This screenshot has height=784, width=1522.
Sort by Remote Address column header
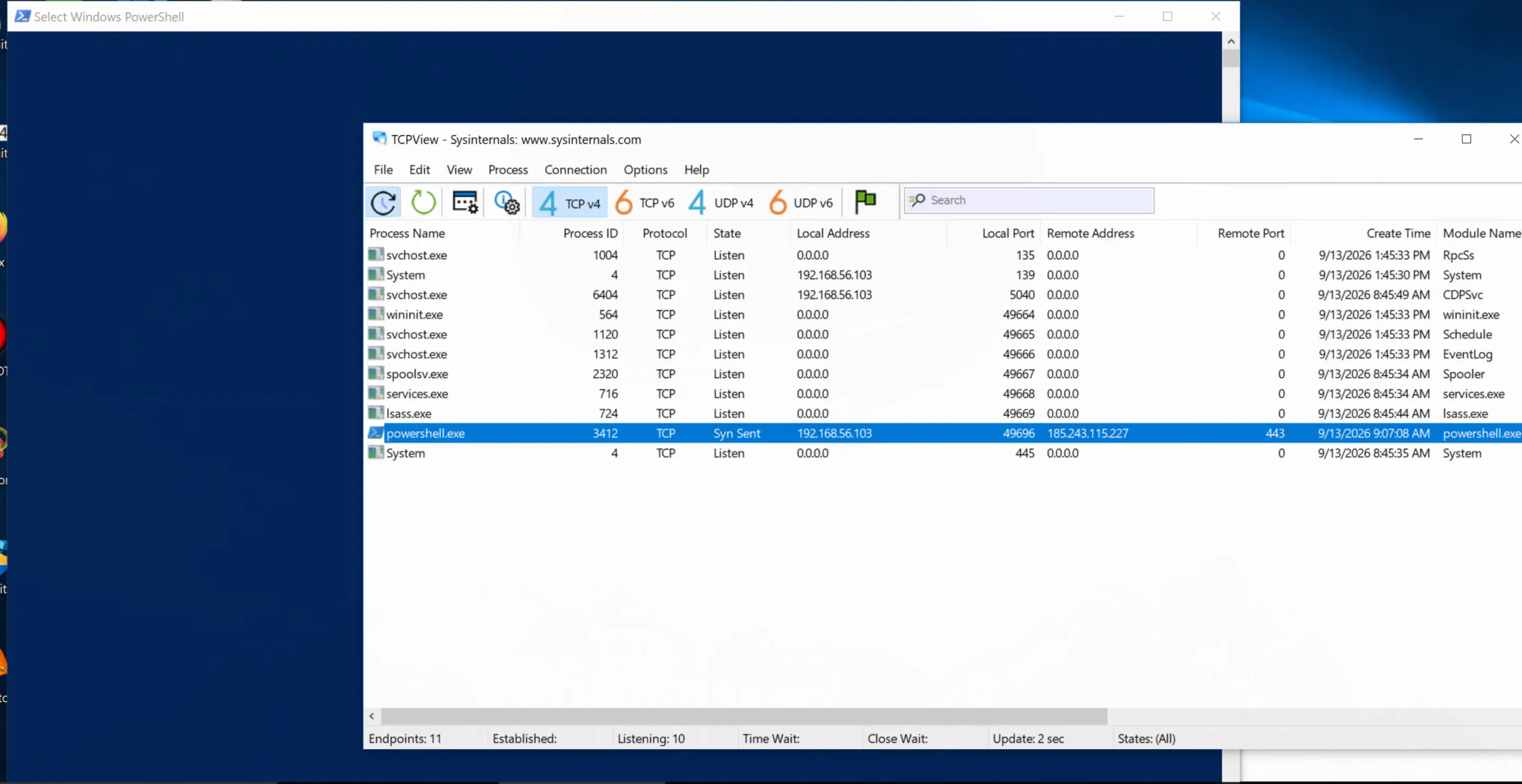point(1119,233)
